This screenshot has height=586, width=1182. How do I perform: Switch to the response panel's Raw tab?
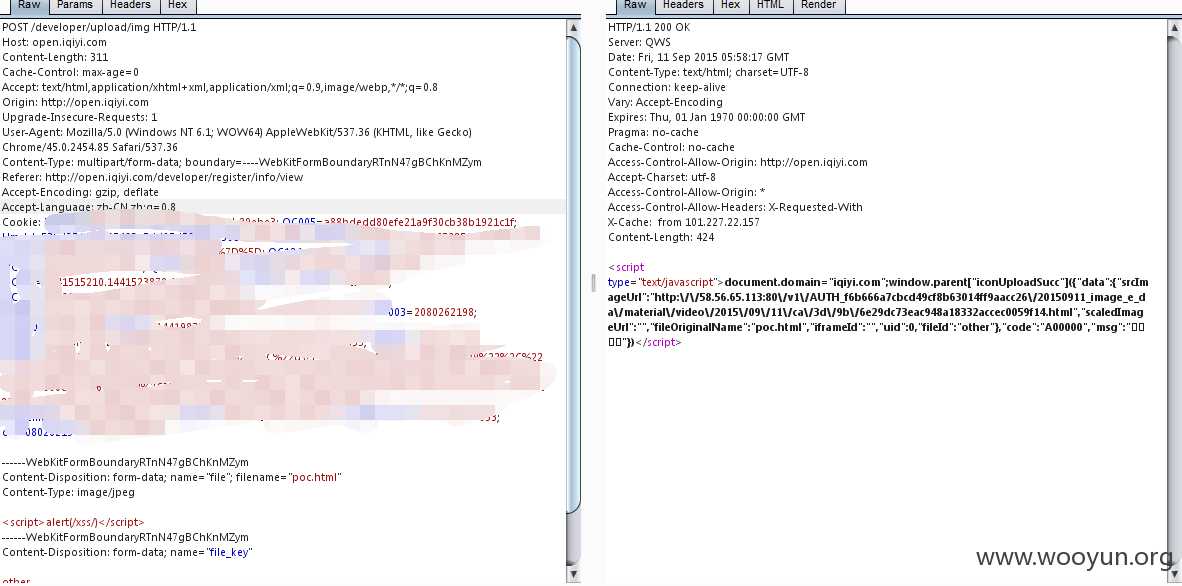pos(635,5)
